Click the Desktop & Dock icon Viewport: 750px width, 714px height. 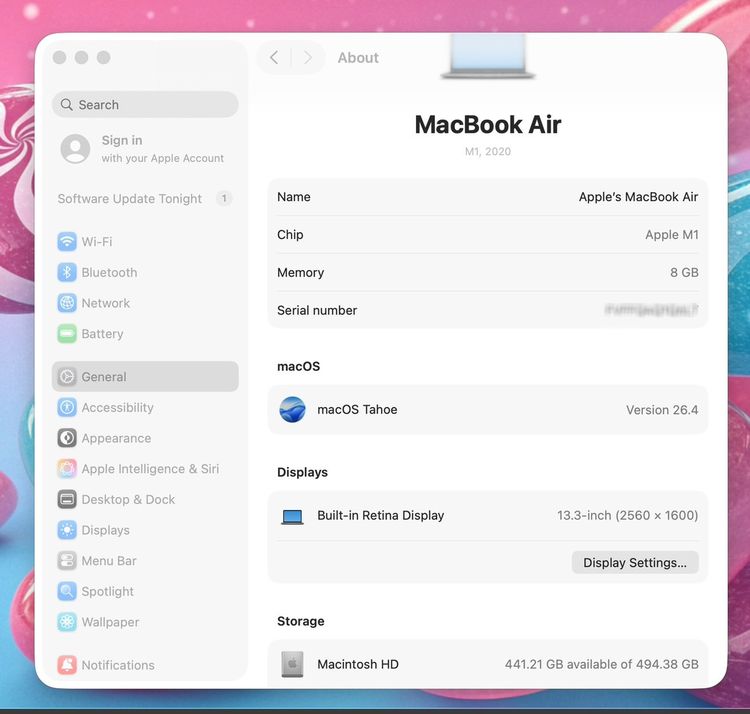(67, 499)
